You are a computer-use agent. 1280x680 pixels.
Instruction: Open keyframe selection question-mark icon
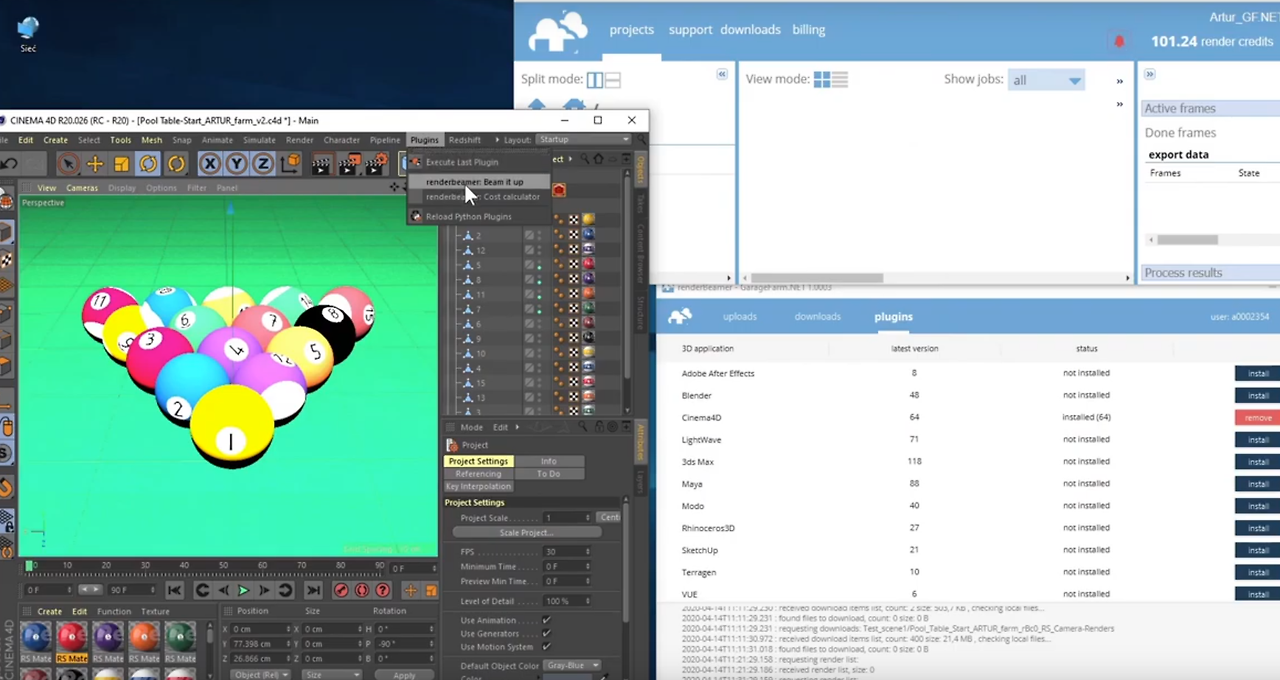coord(382,590)
